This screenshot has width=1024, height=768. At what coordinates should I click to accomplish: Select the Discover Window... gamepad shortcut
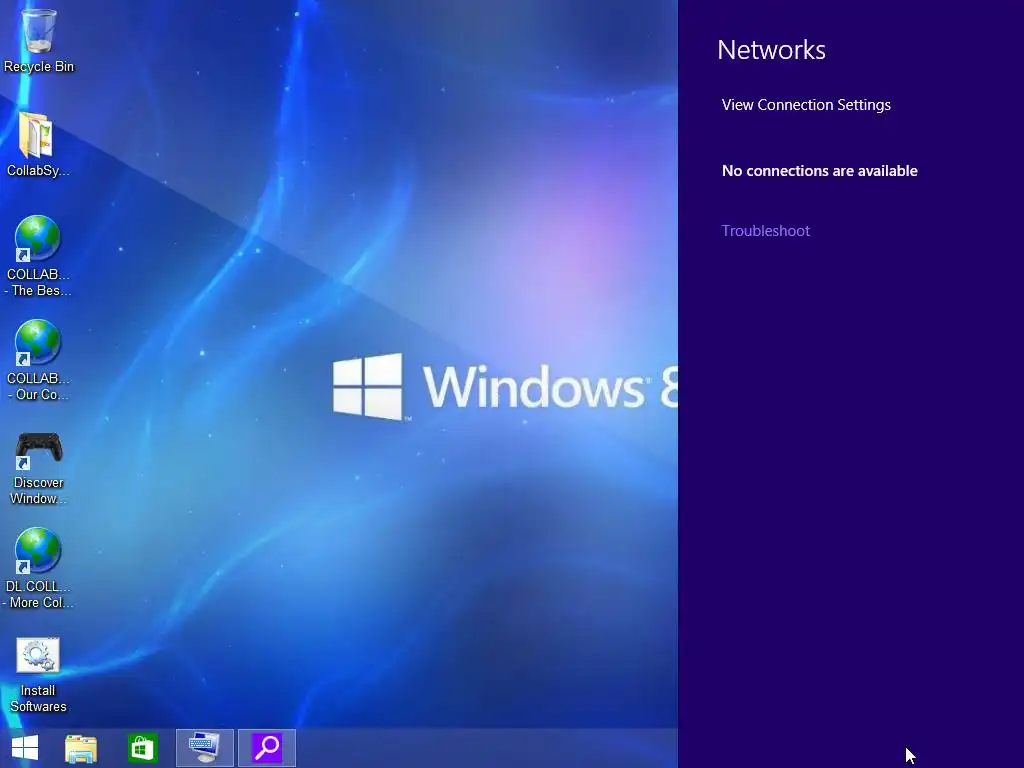[x=38, y=468]
